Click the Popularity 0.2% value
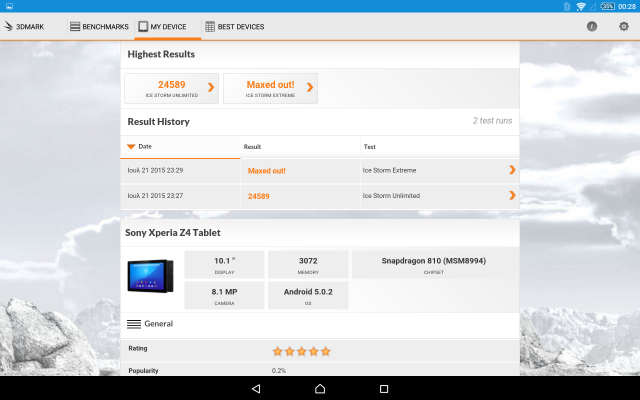Viewport: 640px width, 400px height. pyautogui.click(x=279, y=371)
